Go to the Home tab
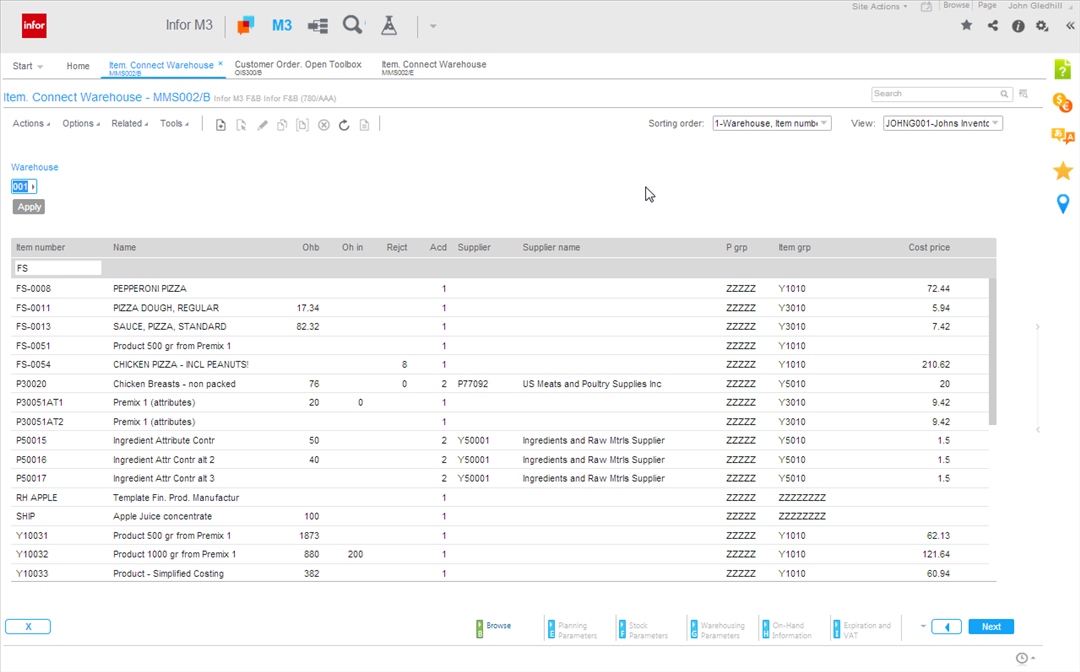Viewport: 1080px width, 672px height. point(78,67)
